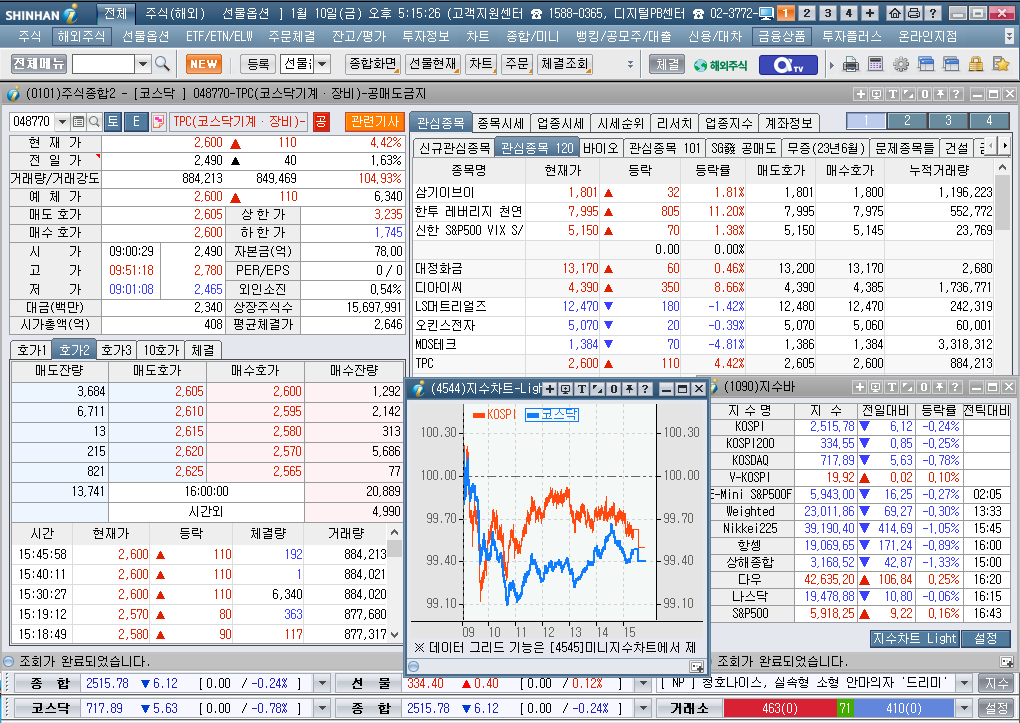The width and height of the screenshot is (1020, 723).
Task: Switch to virtual screen 1
Action: [x=786, y=13]
